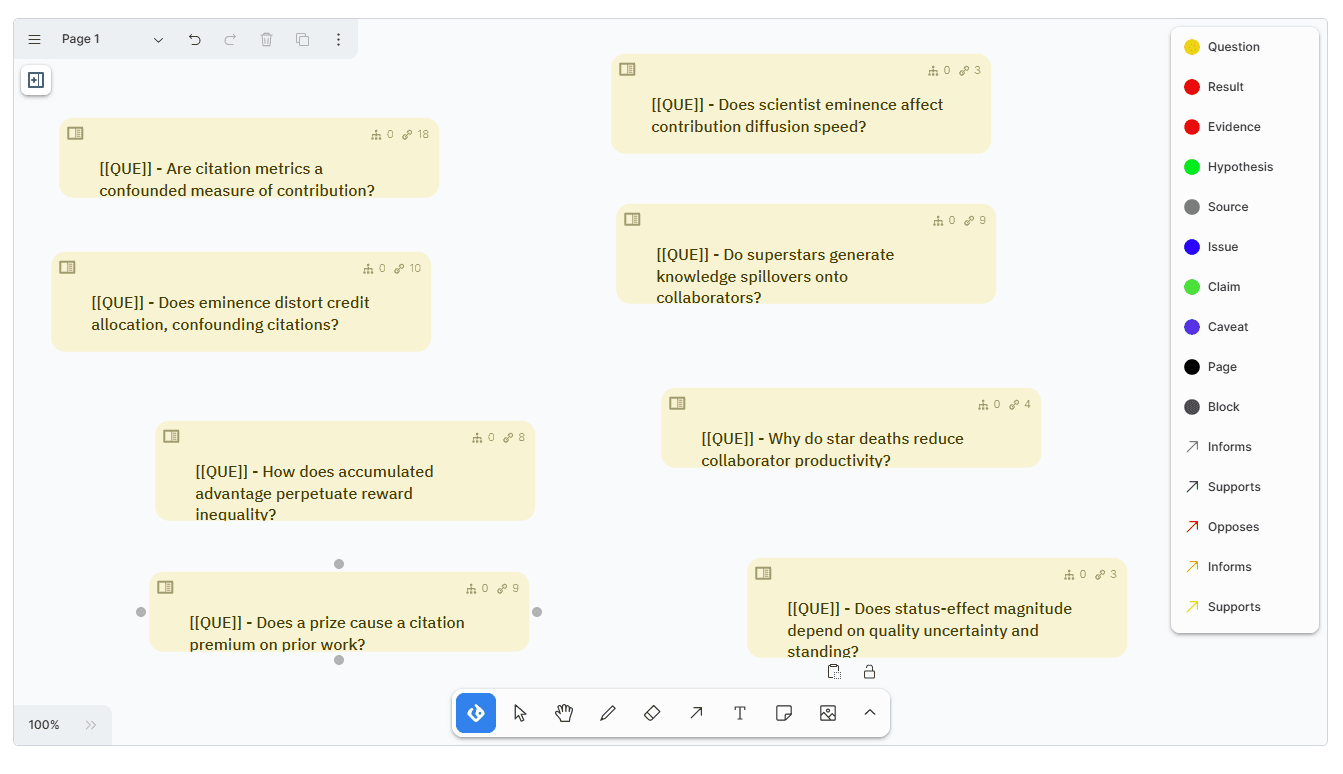Click the 100% zoom level button
This screenshot has width=1343, height=774.
[x=44, y=725]
